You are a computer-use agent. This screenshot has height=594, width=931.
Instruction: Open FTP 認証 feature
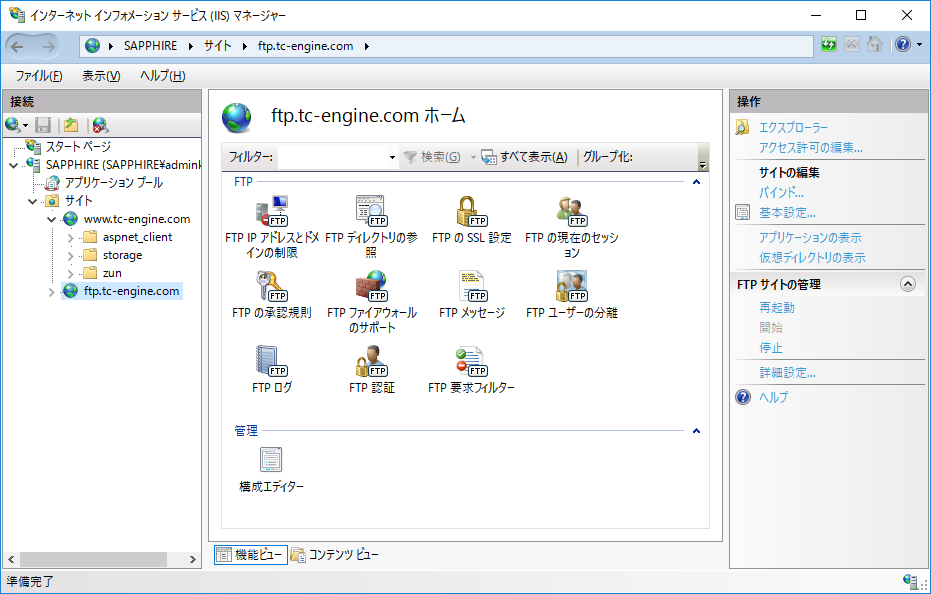[372, 369]
